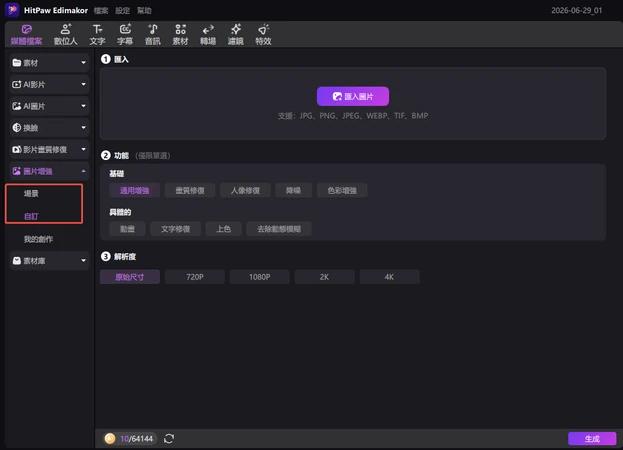Select the 文字 text tool icon
623x450 pixels.
click(x=97, y=29)
